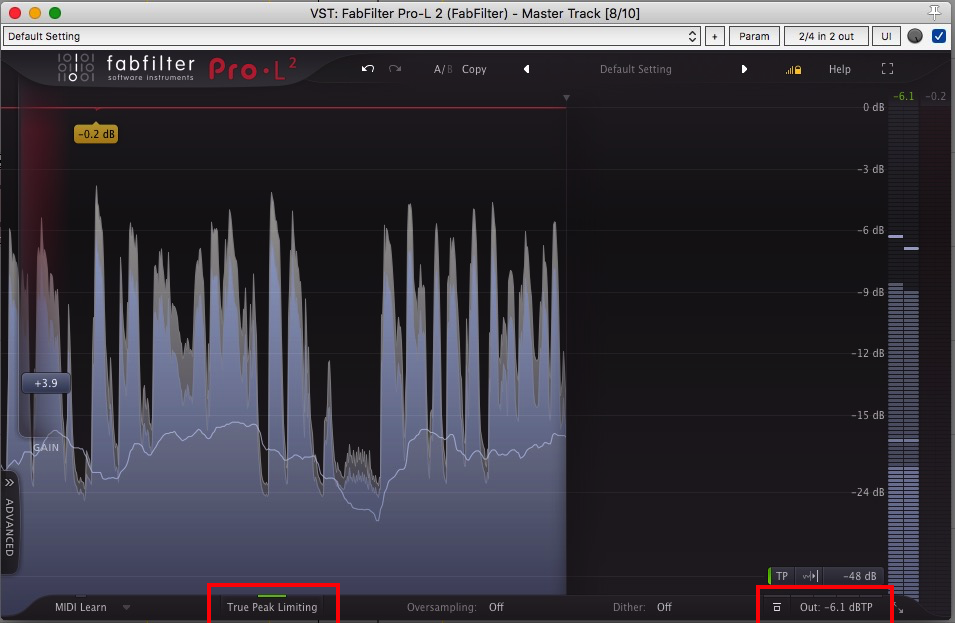Toggle the TP true peak metering button
The height and width of the screenshot is (623, 955).
click(782, 576)
